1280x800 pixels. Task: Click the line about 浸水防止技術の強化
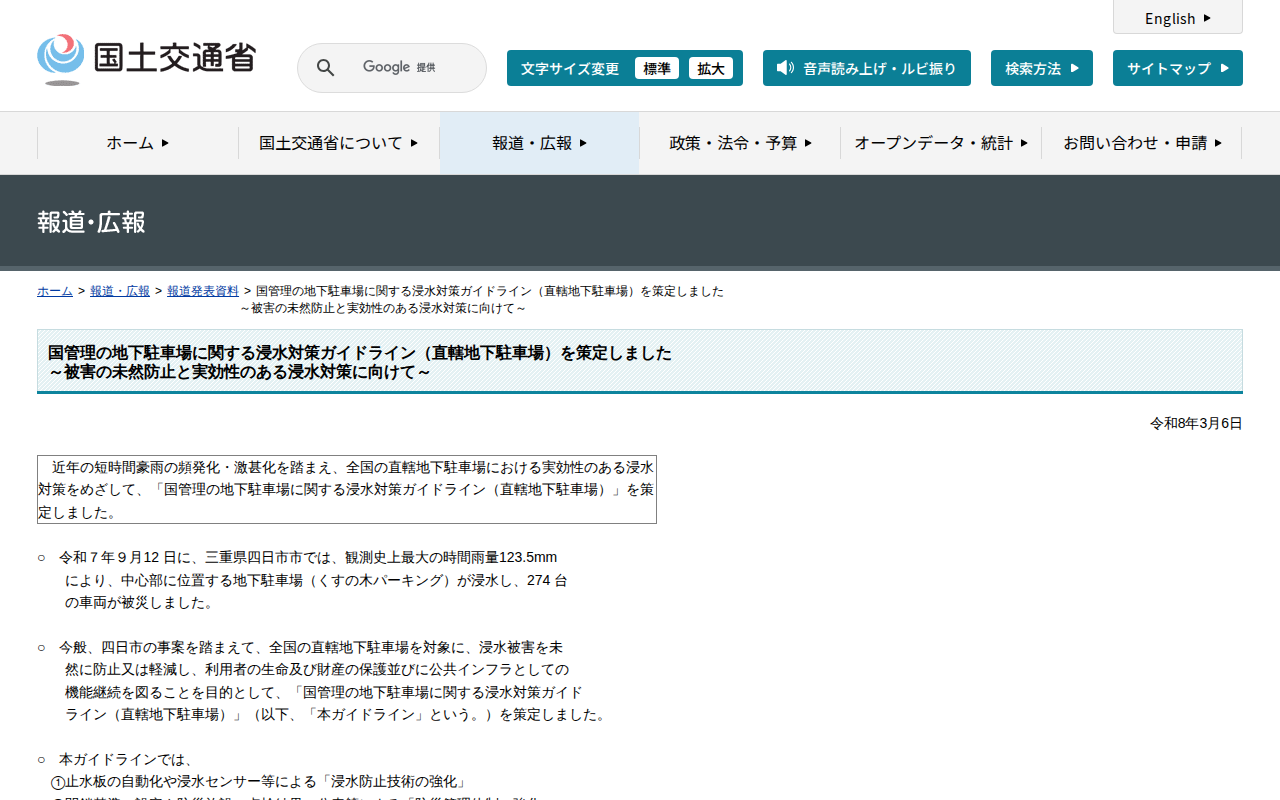(x=259, y=782)
